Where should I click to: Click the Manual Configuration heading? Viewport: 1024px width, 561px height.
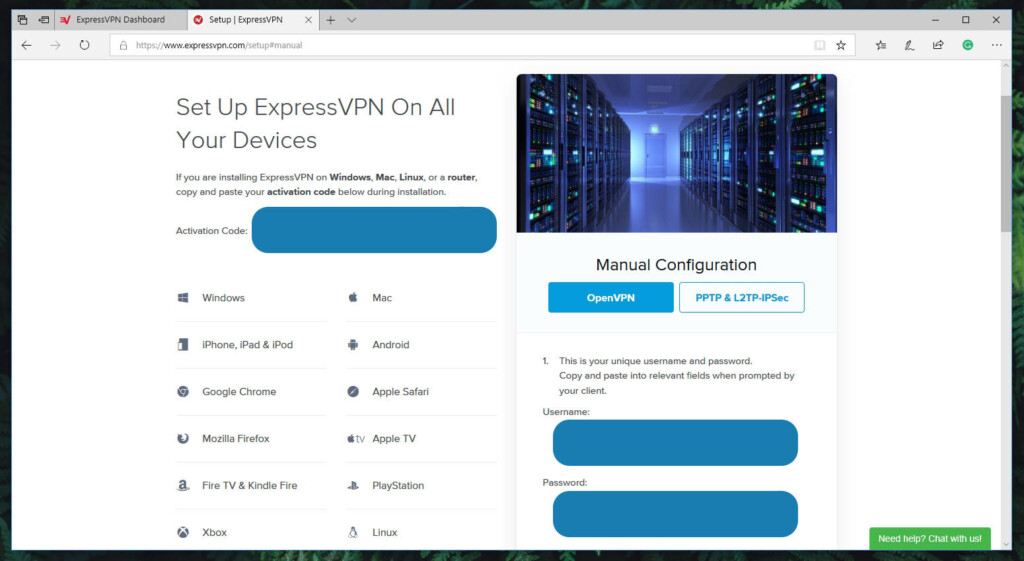[x=676, y=264]
